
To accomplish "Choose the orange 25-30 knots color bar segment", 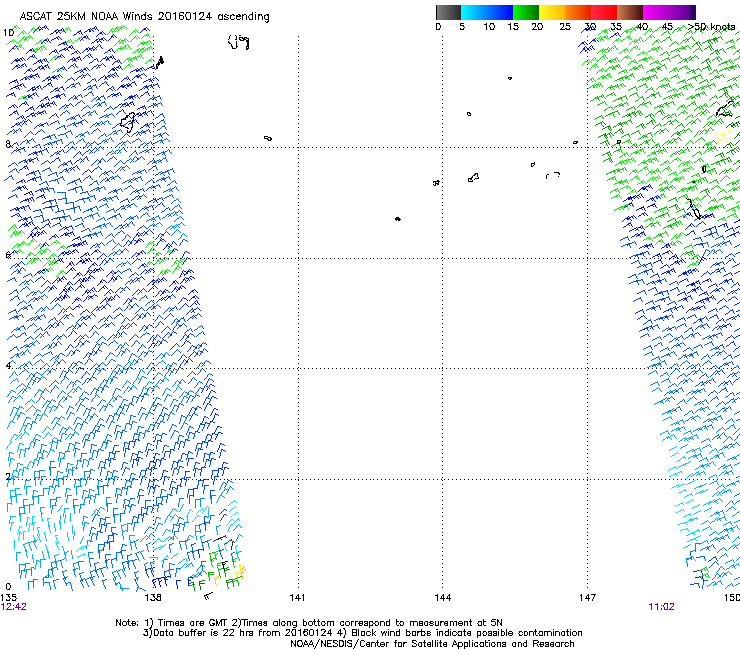I will pos(578,12).
